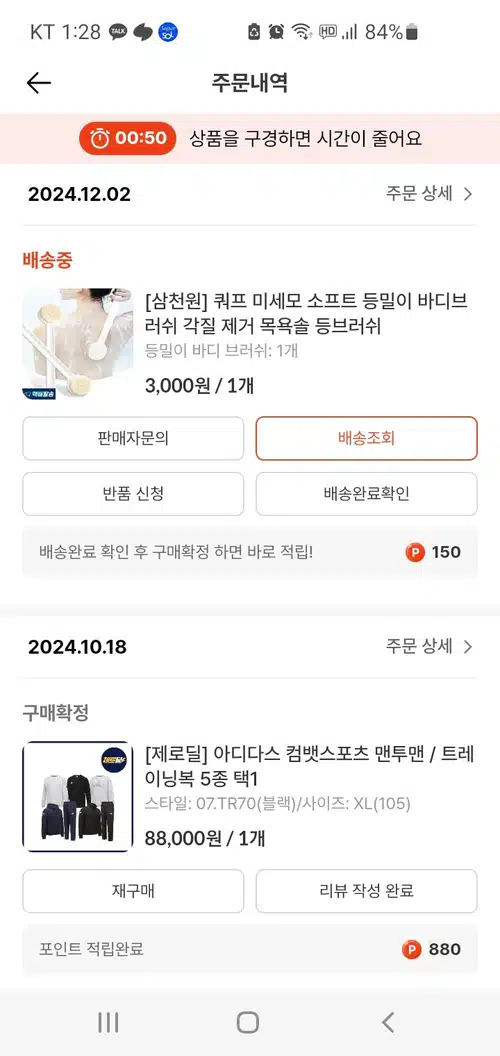
Task: Open the Adidas training wear thumbnail
Action: tap(78, 797)
